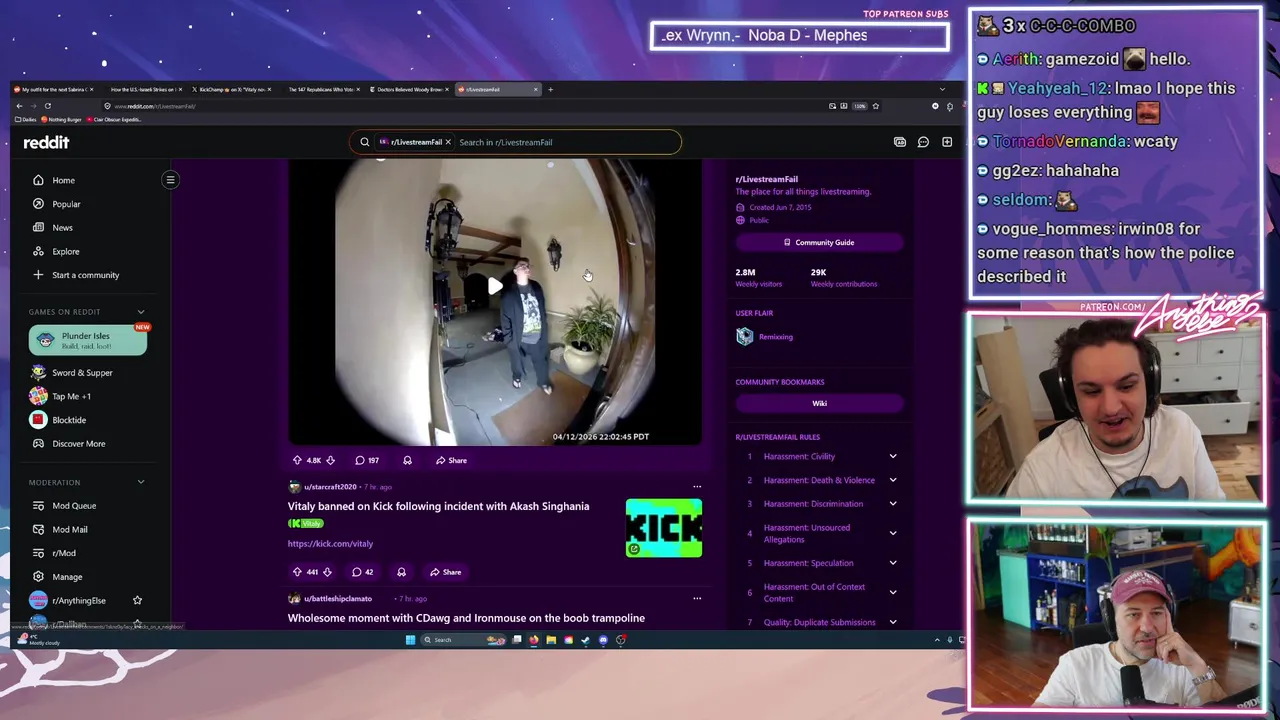
Task: Collapse the Moderation section
Action: (x=141, y=482)
